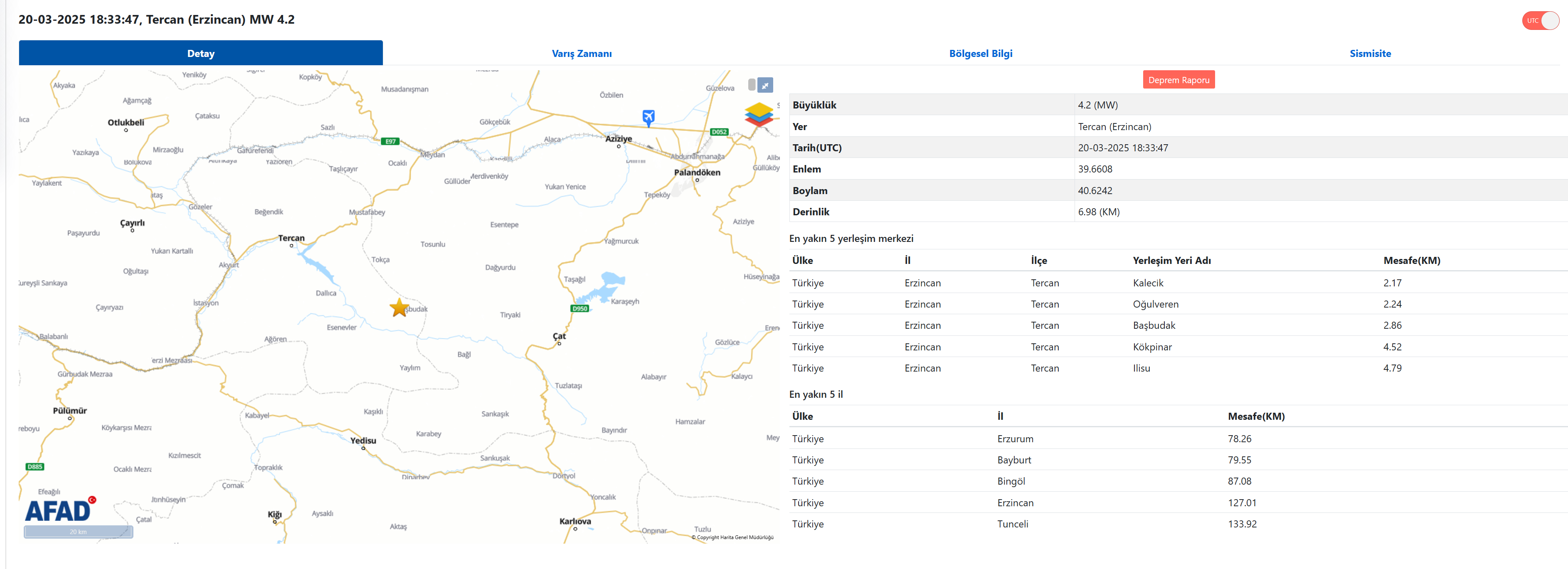
Task: Click the 20 km map scale bar
Action: [x=78, y=531]
